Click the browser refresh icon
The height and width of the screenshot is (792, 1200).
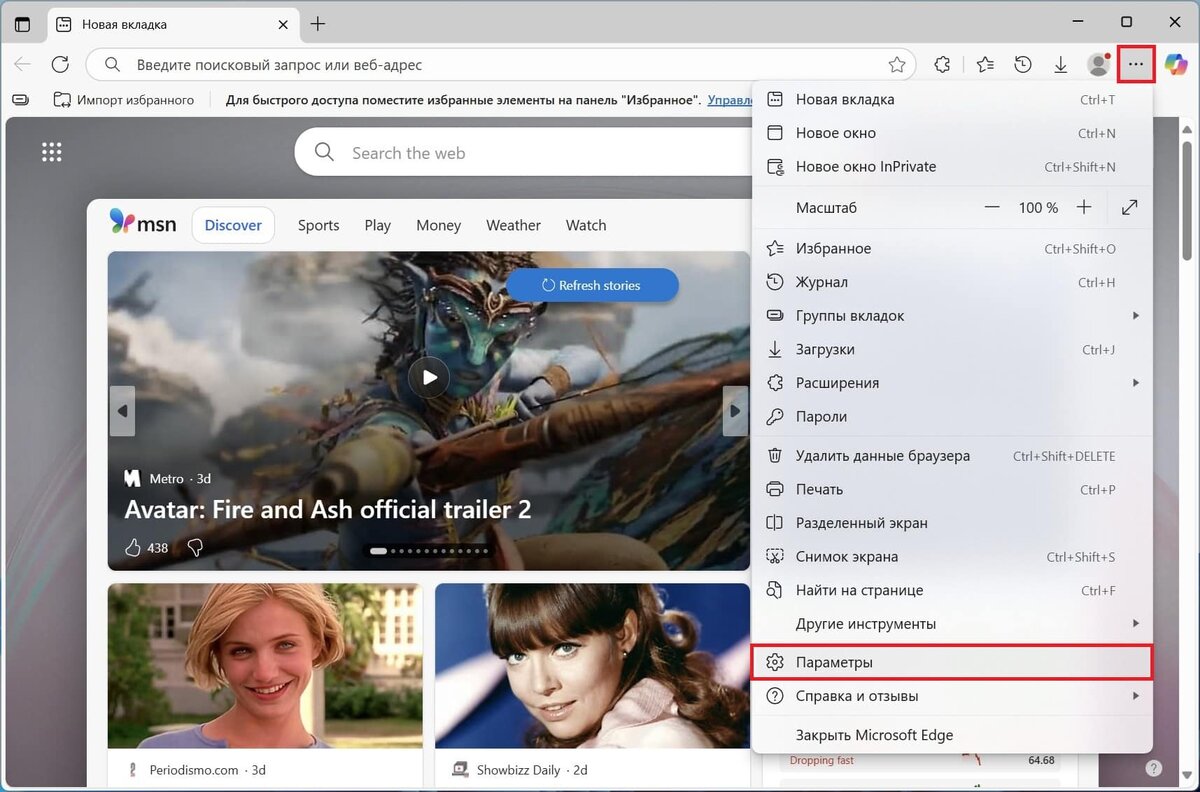pos(60,65)
